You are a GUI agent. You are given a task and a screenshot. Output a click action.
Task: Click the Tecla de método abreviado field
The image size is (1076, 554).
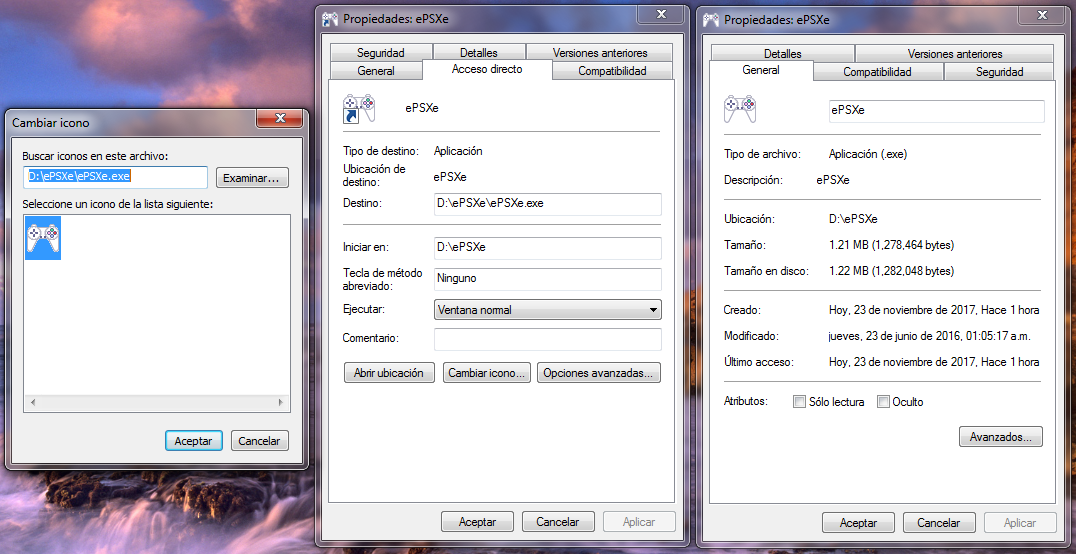(548, 279)
